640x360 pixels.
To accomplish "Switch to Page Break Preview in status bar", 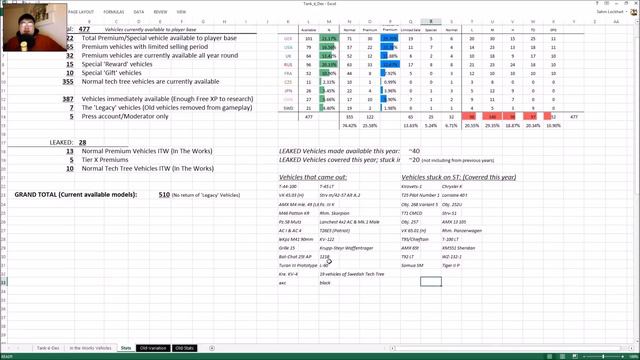I will click(575, 357).
